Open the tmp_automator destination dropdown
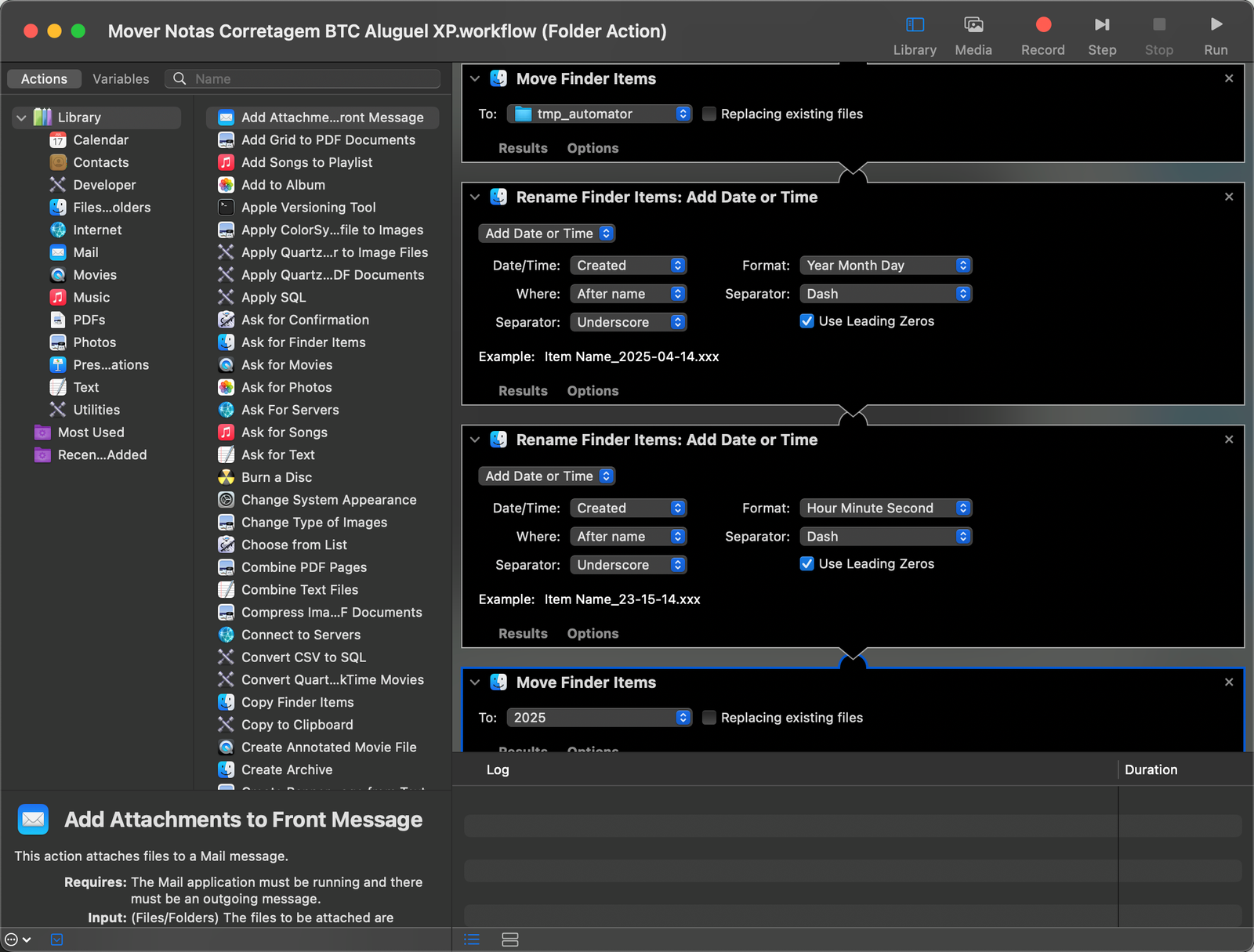The image size is (1254, 952). click(x=600, y=114)
